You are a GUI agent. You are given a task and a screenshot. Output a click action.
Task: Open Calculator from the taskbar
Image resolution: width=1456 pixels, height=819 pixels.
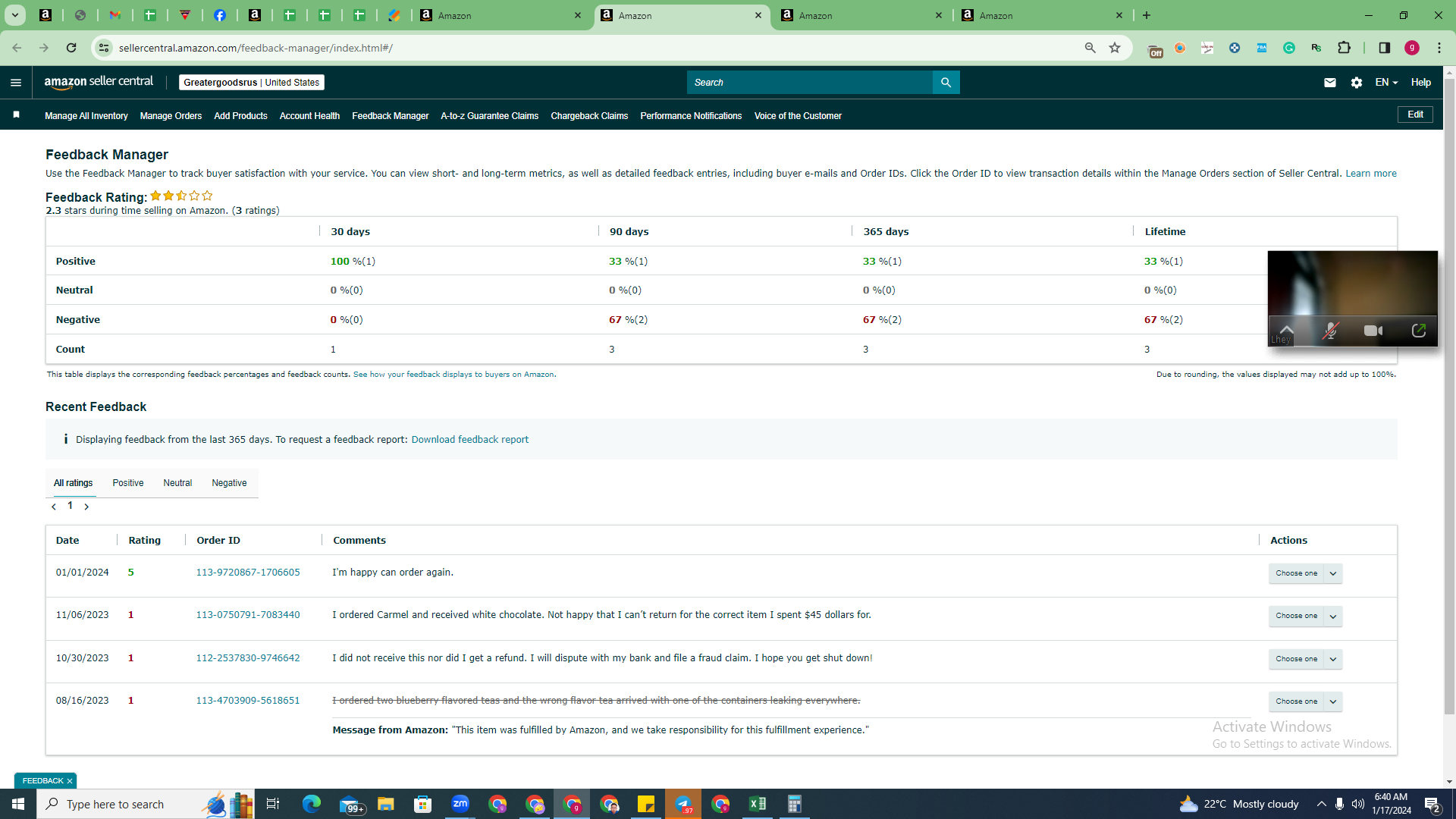794,804
